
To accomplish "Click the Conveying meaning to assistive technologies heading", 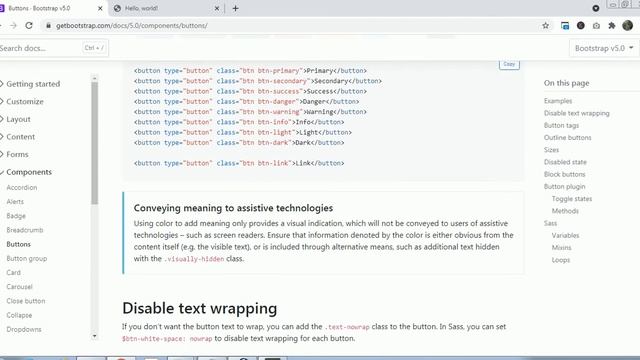I will (233, 208).
